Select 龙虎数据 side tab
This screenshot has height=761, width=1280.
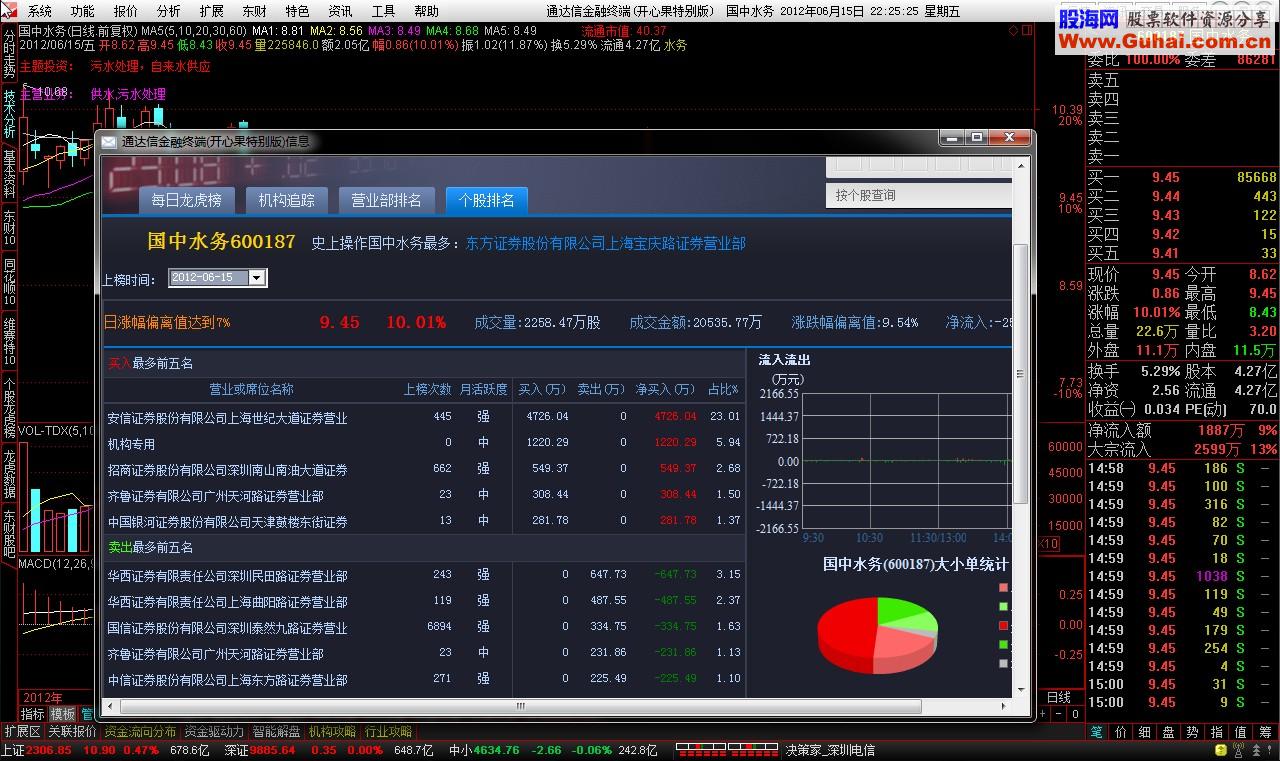click(x=9, y=474)
